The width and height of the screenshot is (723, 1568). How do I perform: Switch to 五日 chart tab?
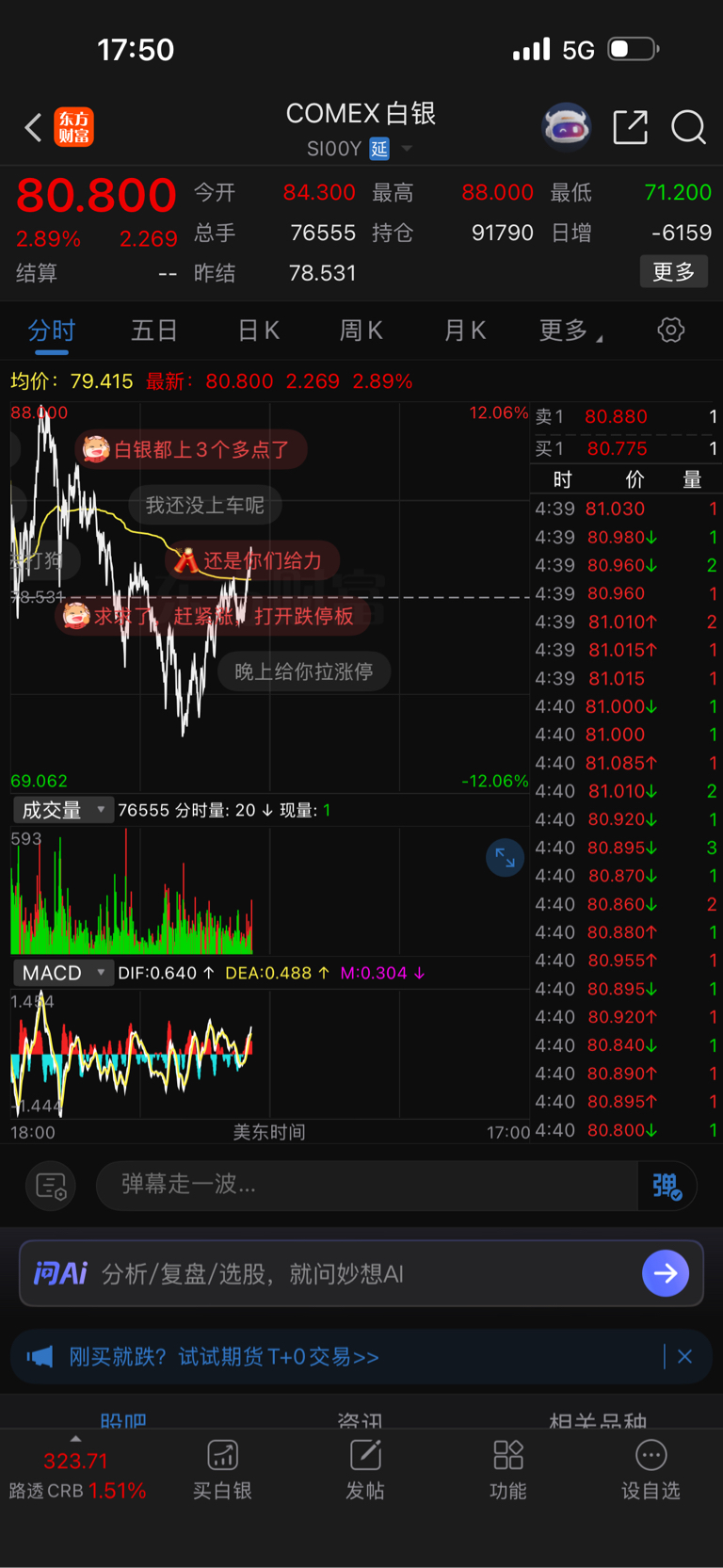pyautogui.click(x=154, y=331)
